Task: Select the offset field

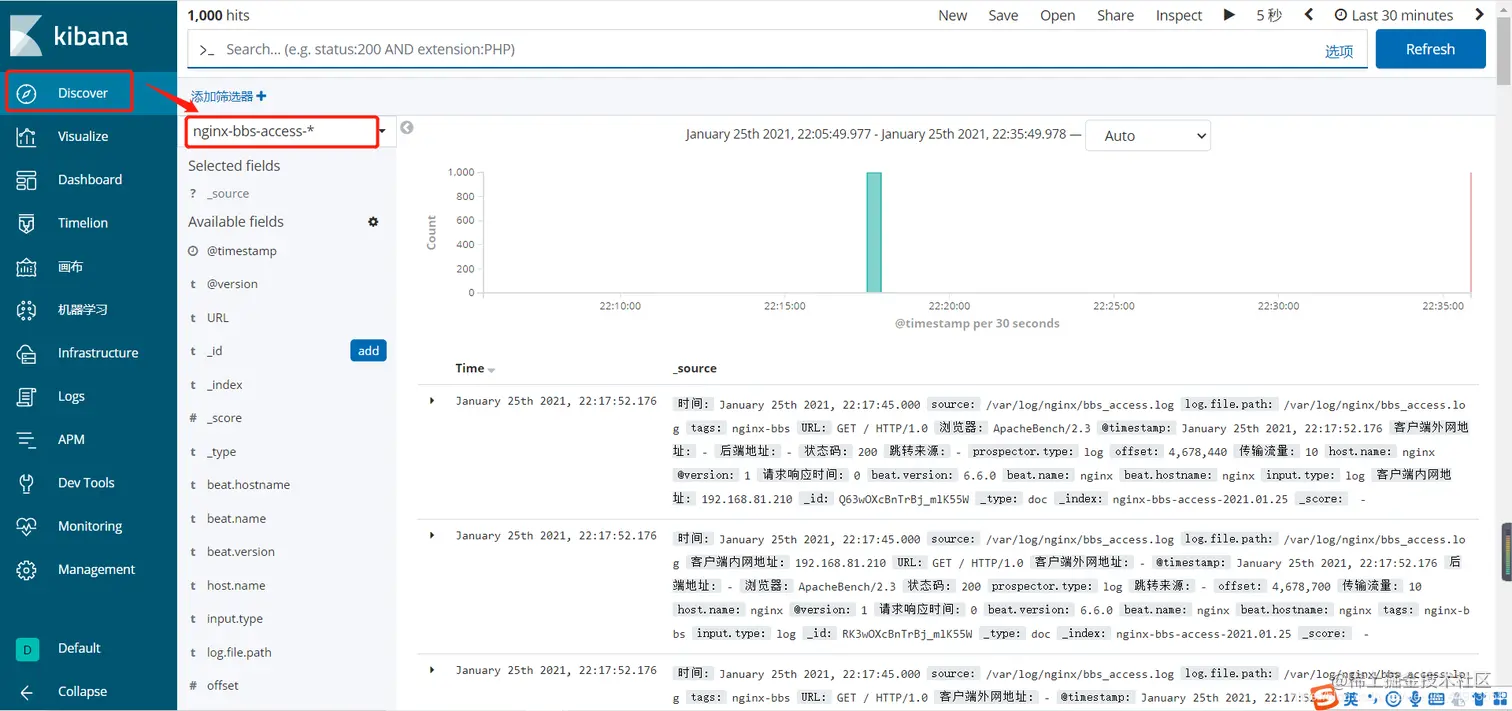Action: click(223, 686)
